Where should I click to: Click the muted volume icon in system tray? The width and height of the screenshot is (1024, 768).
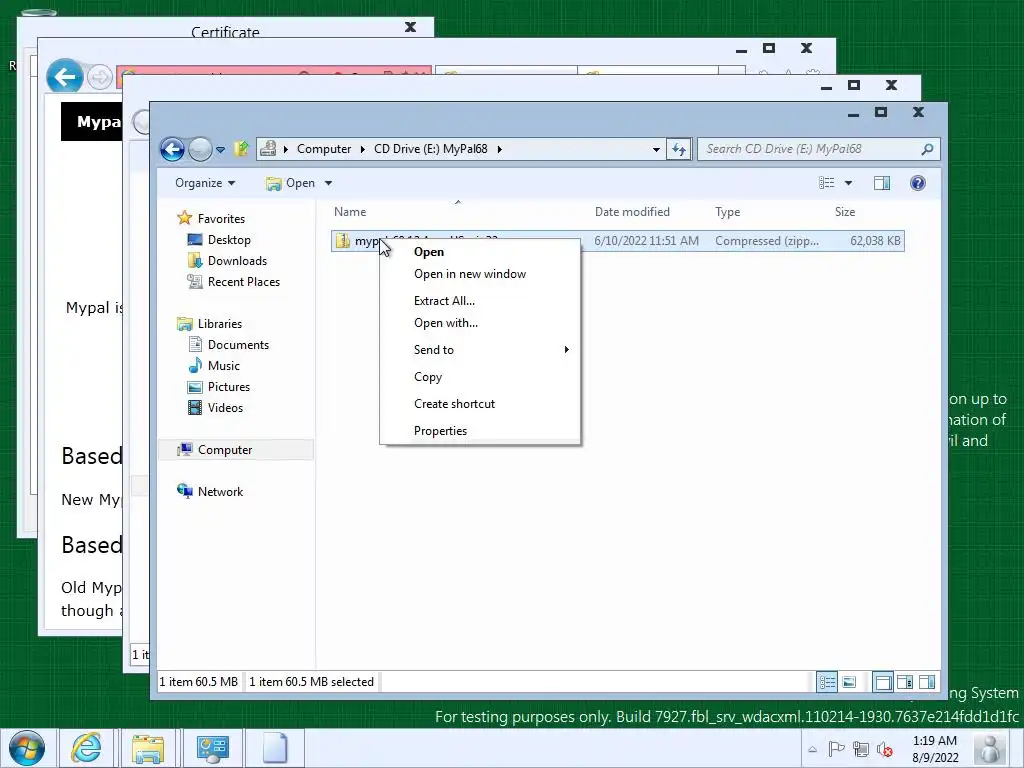[885, 749]
